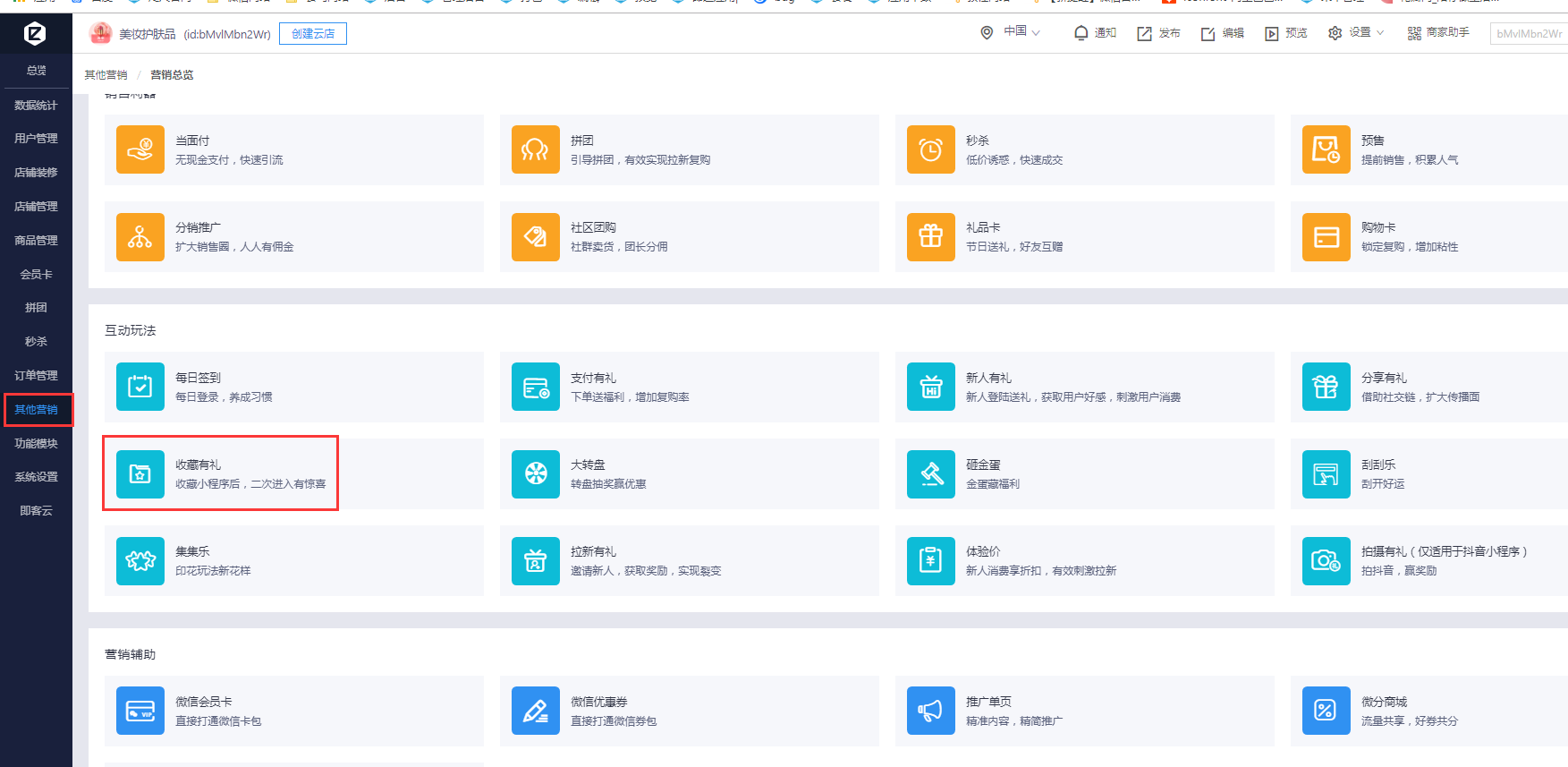
Task: Click the 购物卡 card icon
Action: [1326, 237]
